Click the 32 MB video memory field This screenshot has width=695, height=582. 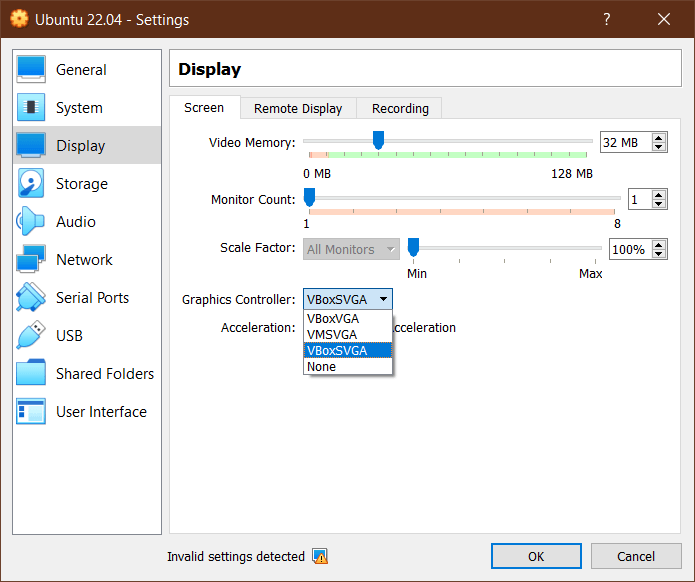(x=626, y=142)
